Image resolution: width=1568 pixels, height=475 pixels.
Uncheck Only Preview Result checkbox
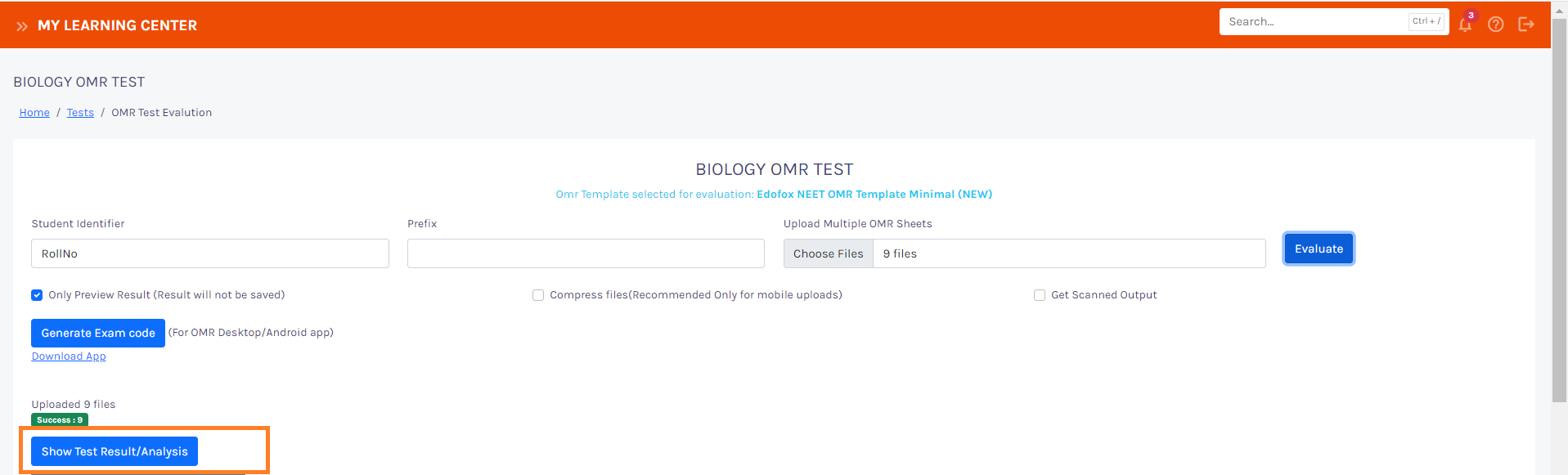tap(37, 295)
